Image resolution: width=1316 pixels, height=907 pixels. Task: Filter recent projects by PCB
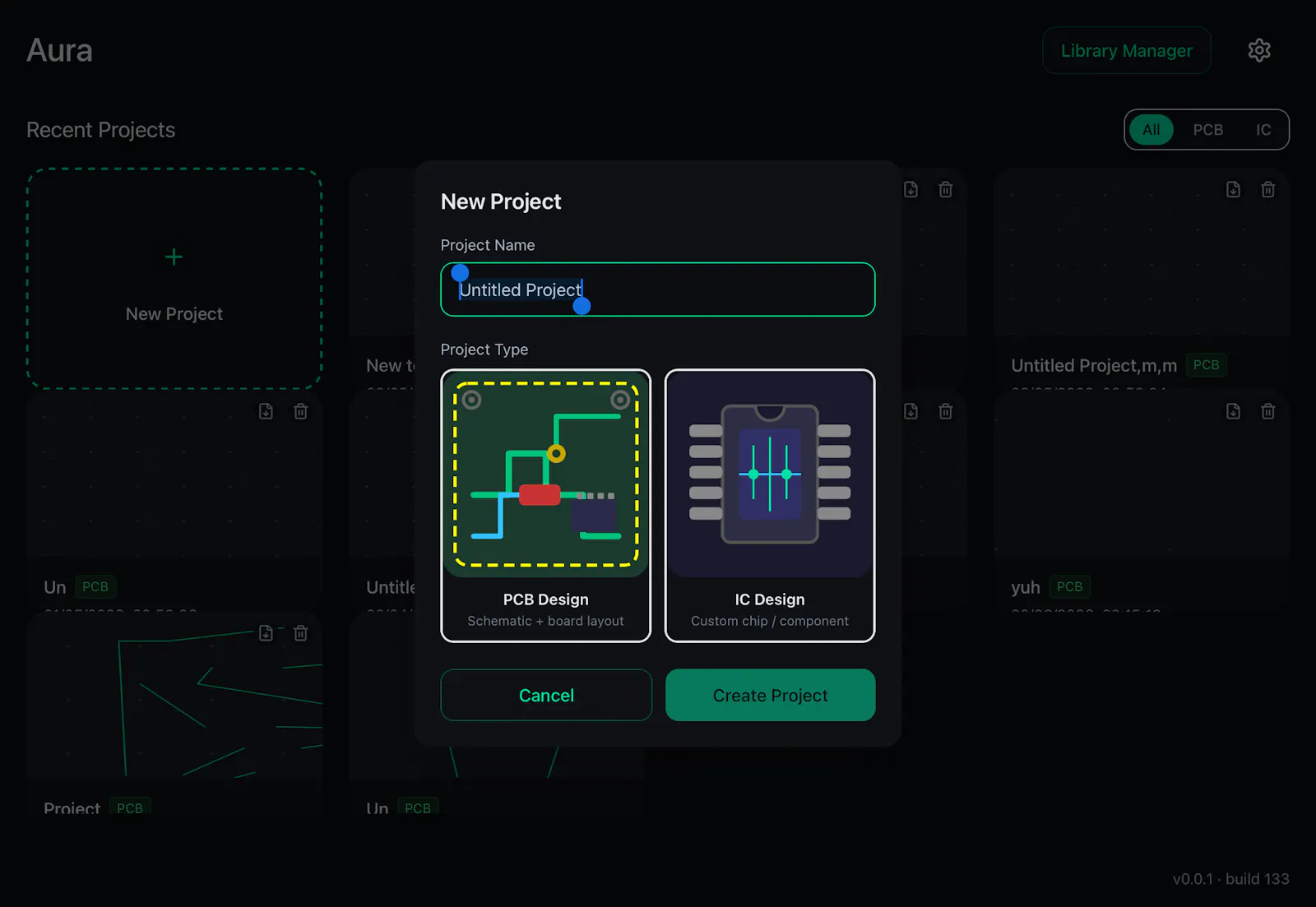[1207, 130]
